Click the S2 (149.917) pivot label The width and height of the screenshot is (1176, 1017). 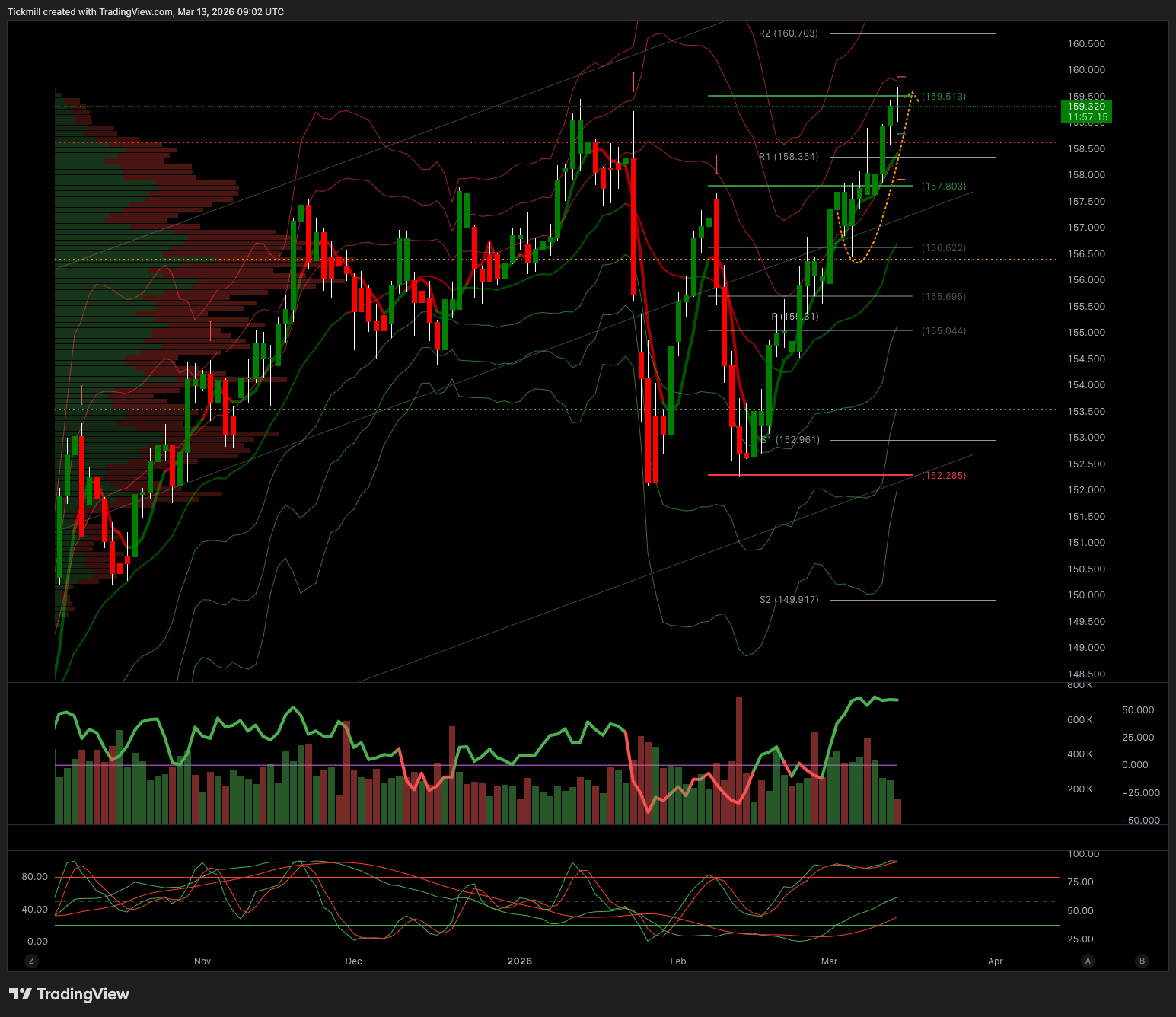[789, 600]
